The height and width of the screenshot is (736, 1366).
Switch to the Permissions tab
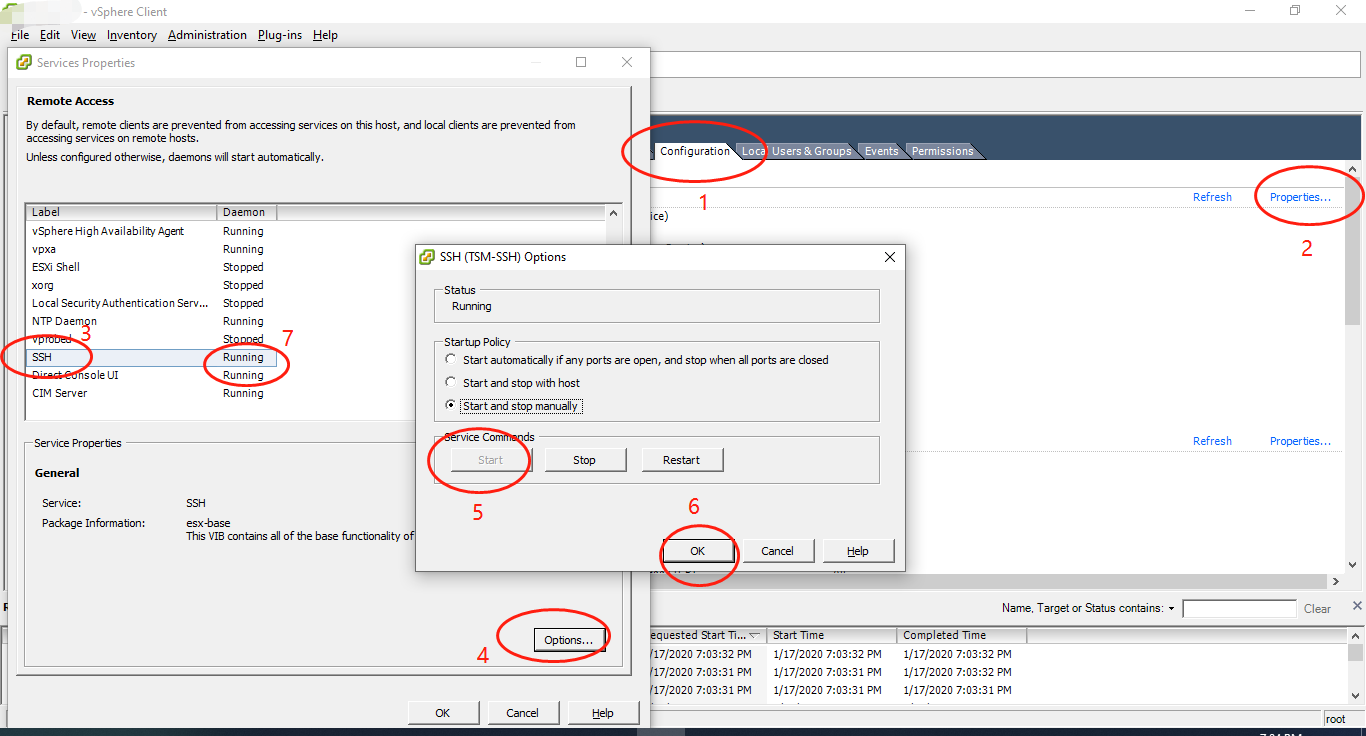[942, 151]
